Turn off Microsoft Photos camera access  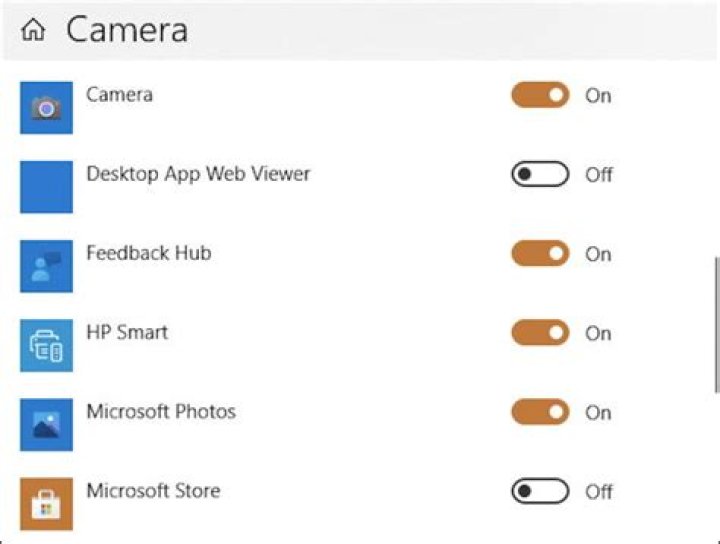pyautogui.click(x=540, y=412)
